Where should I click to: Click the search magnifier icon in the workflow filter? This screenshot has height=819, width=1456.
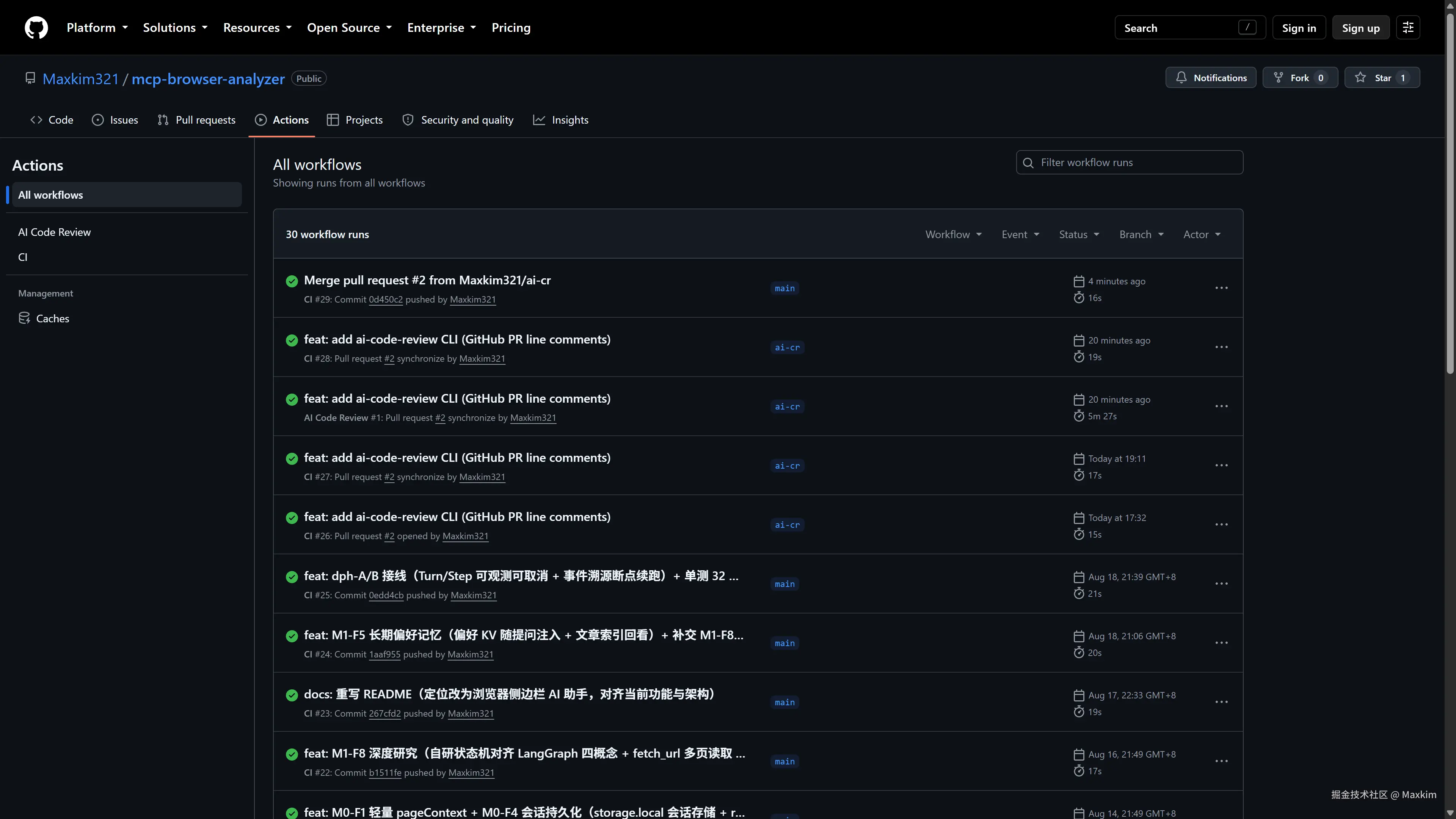[x=1028, y=163]
